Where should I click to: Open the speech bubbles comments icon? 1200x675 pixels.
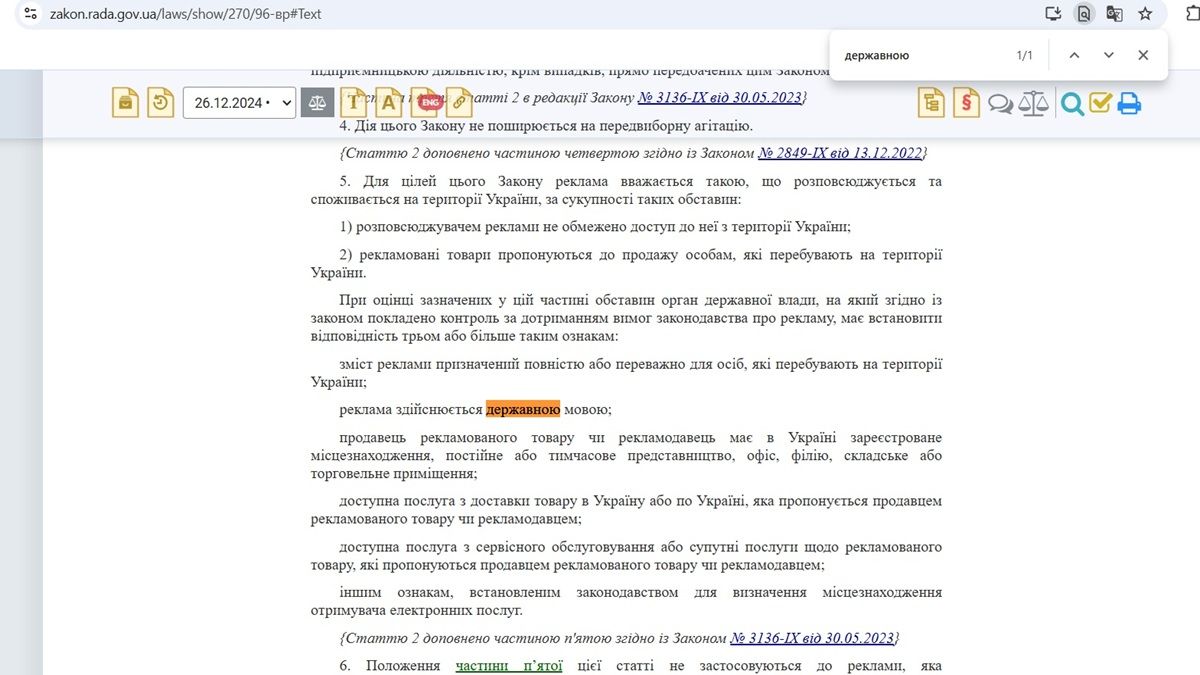tap(1000, 104)
